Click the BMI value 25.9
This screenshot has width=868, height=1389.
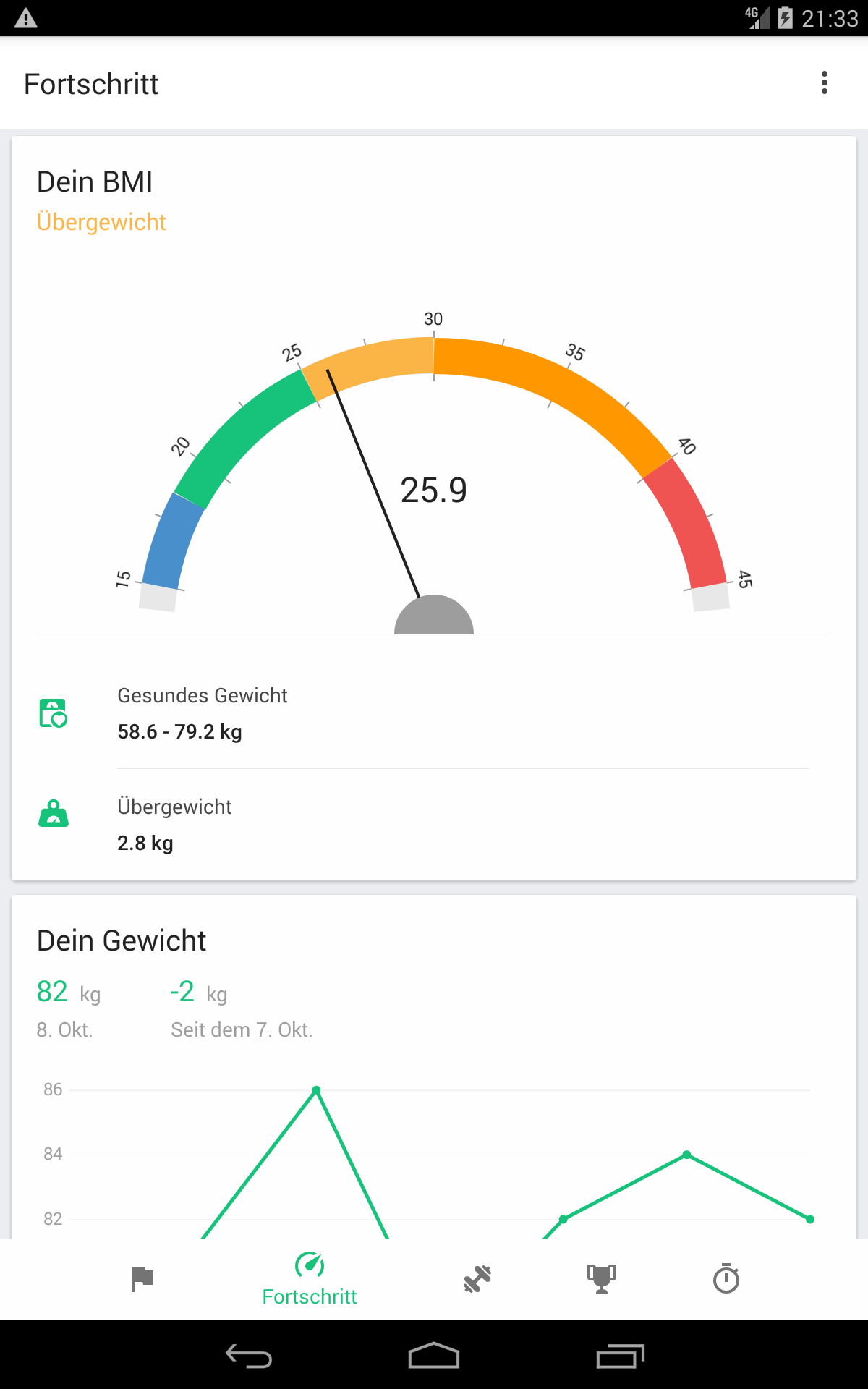(434, 490)
